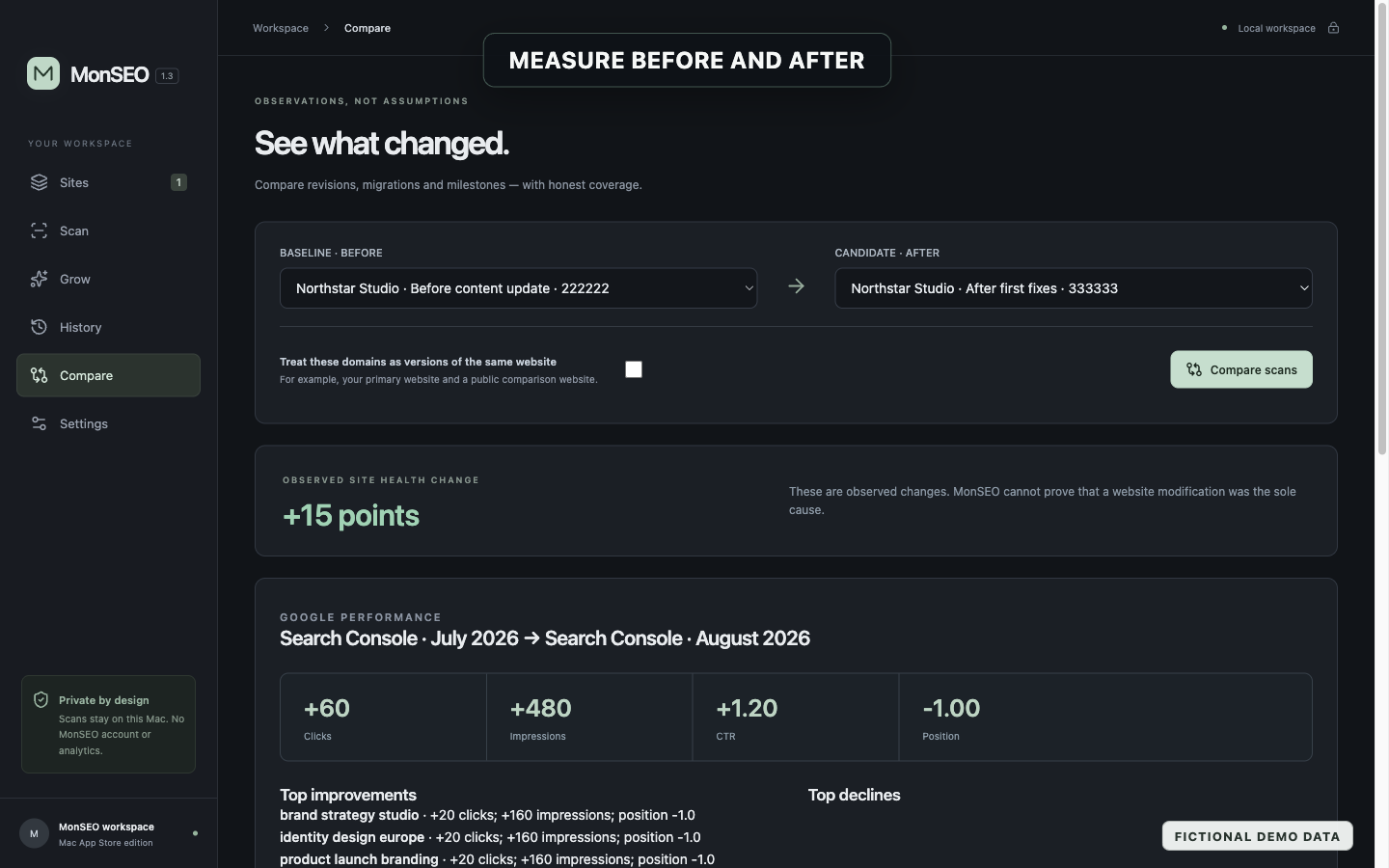Screen dimensions: 1389x868
Task: Go to the Scan page
Action: click(108, 231)
